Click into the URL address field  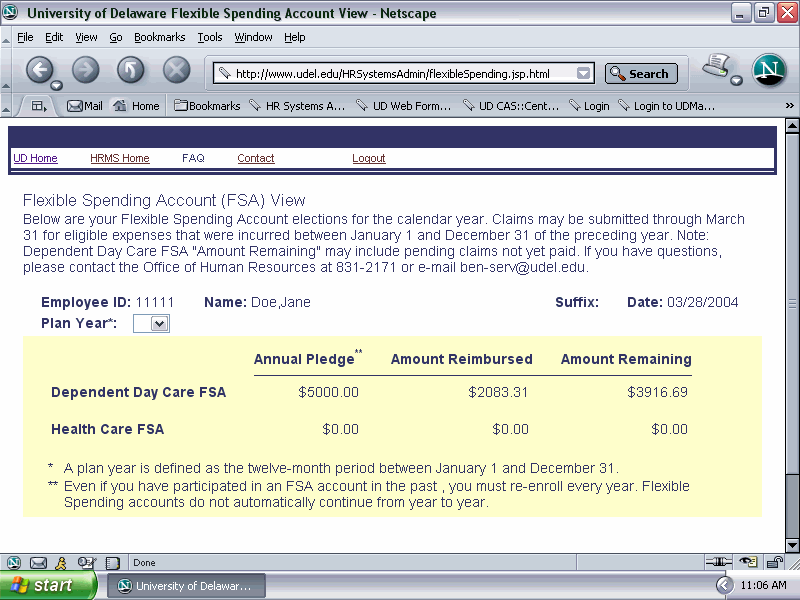point(400,74)
